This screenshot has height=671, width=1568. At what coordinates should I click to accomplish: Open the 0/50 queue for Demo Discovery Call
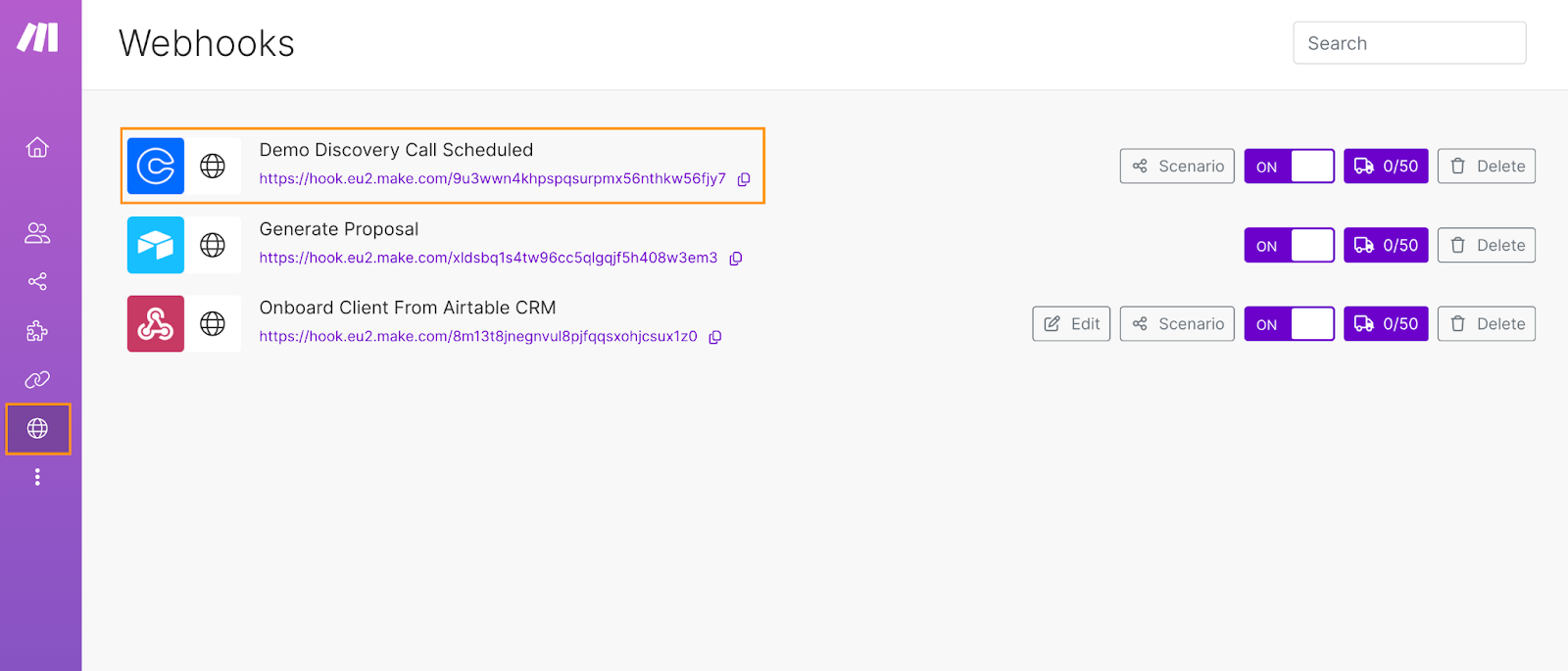click(1386, 167)
